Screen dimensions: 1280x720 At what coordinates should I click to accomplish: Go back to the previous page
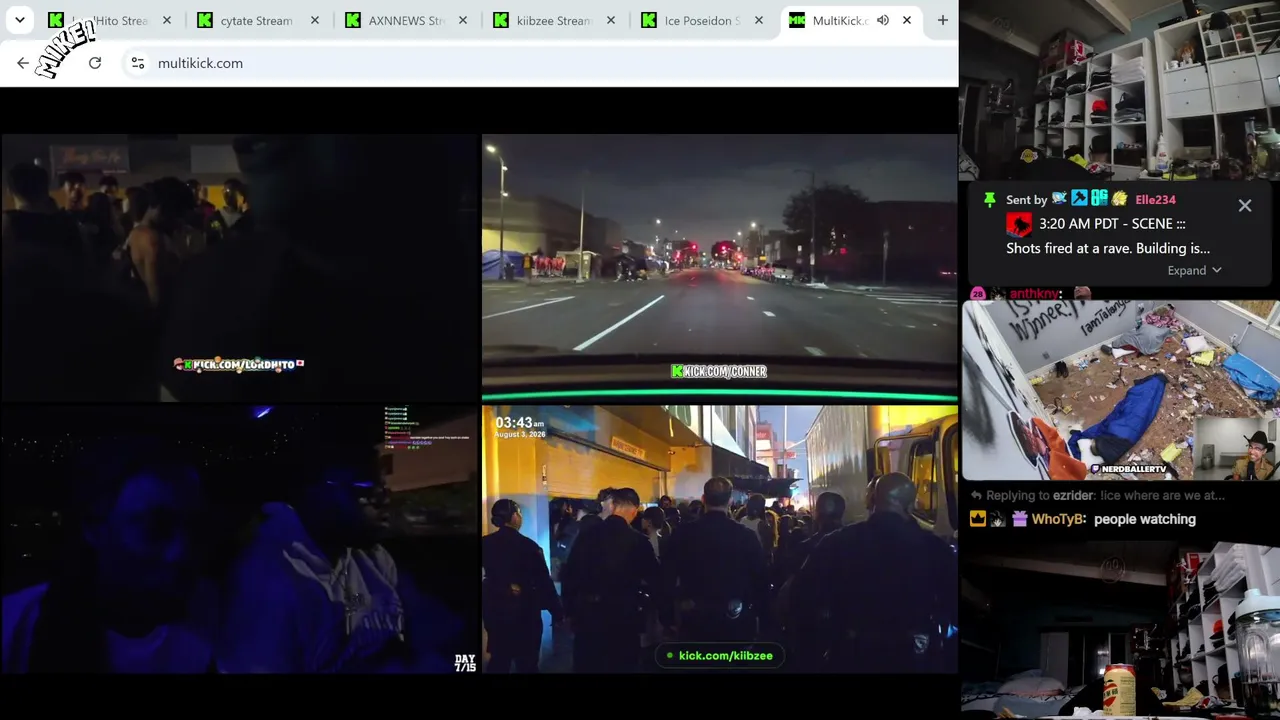tap(23, 63)
